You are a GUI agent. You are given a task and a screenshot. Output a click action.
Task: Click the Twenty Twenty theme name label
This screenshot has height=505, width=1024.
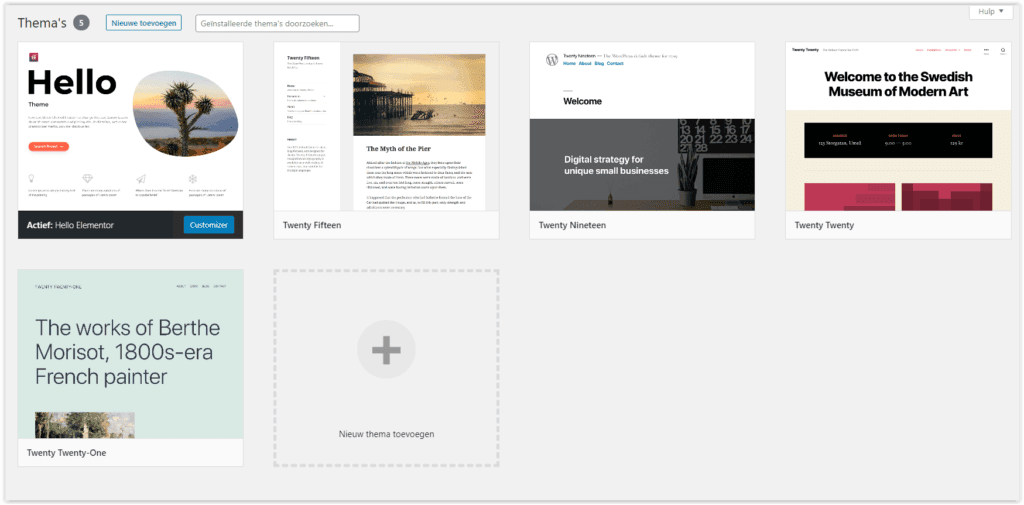coord(824,226)
